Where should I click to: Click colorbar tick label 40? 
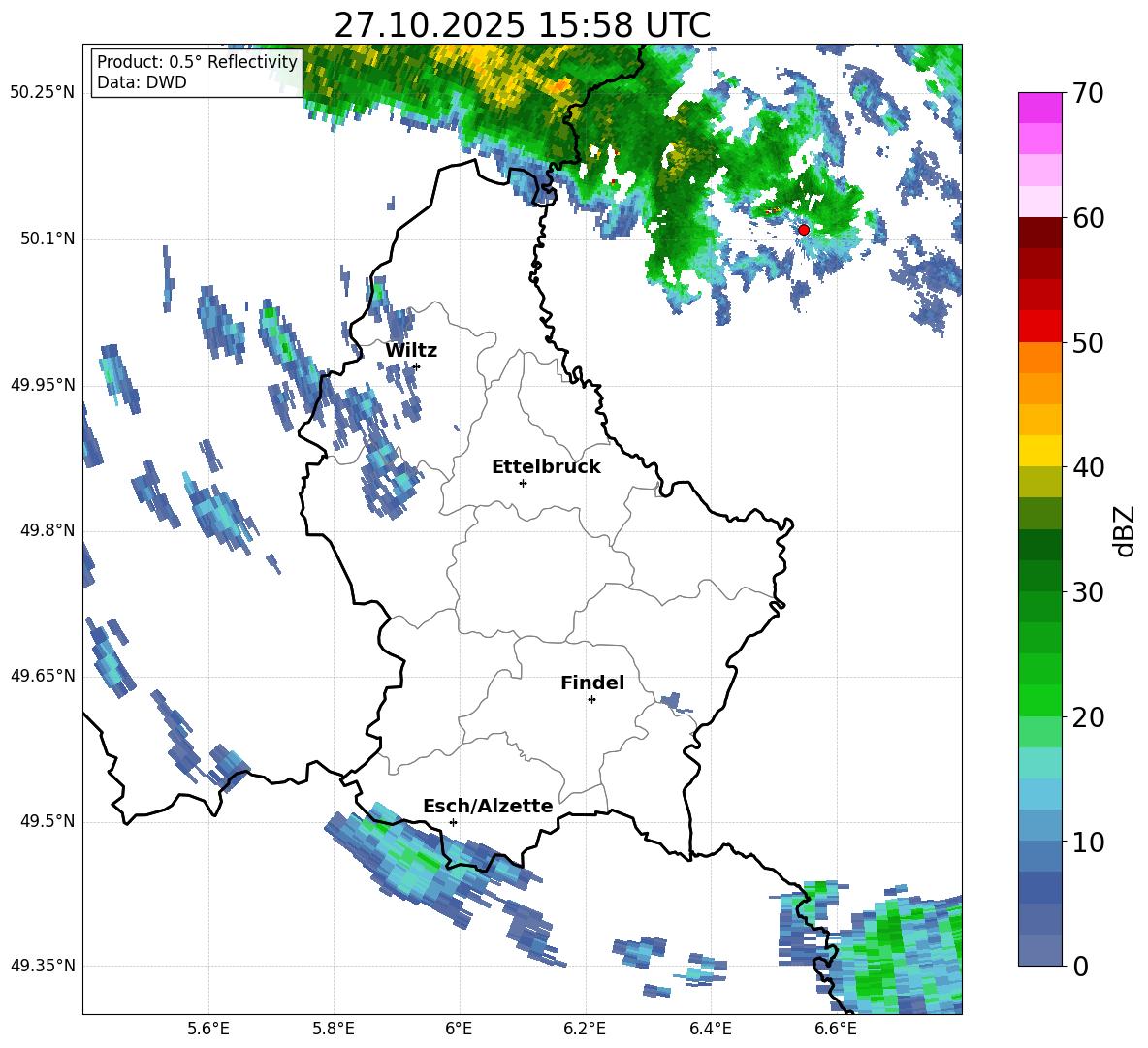pyautogui.click(x=1088, y=467)
